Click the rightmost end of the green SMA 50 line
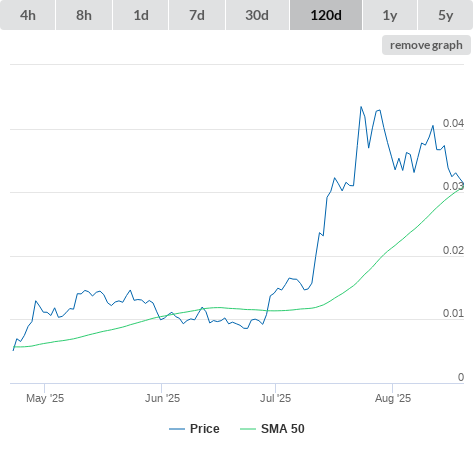 (463, 187)
